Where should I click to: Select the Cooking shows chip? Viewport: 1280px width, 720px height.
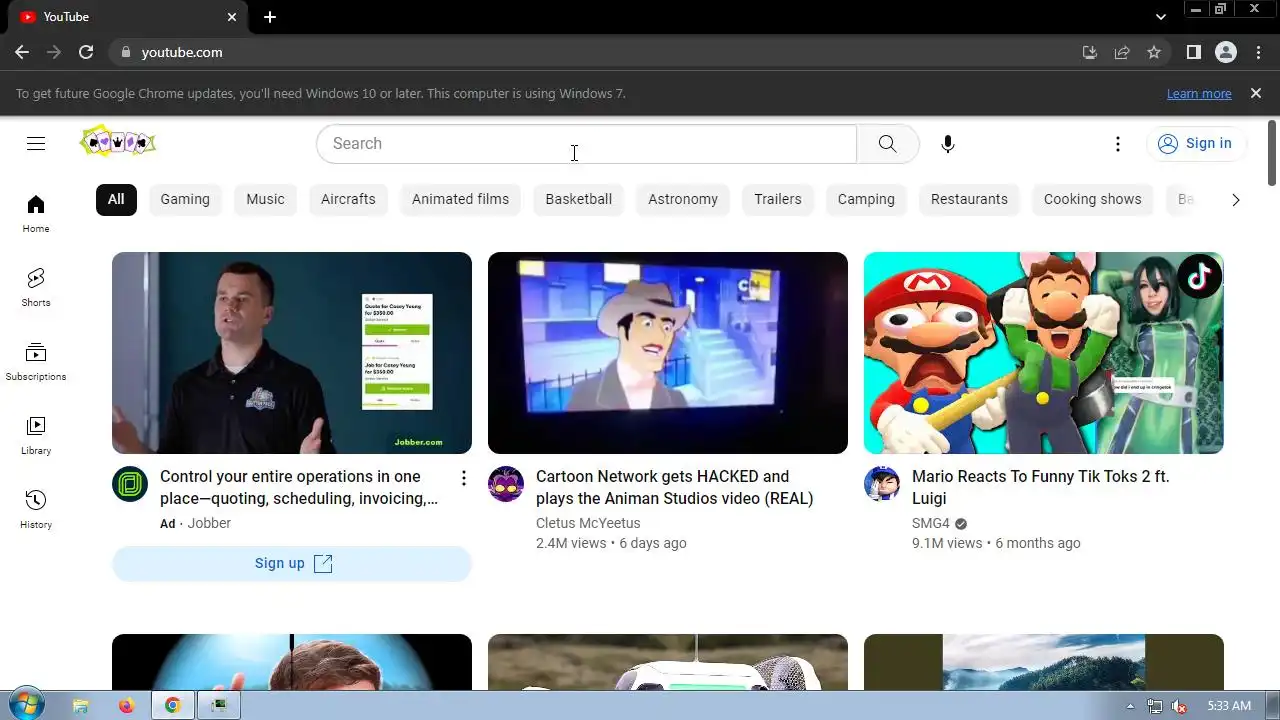[x=1092, y=199]
